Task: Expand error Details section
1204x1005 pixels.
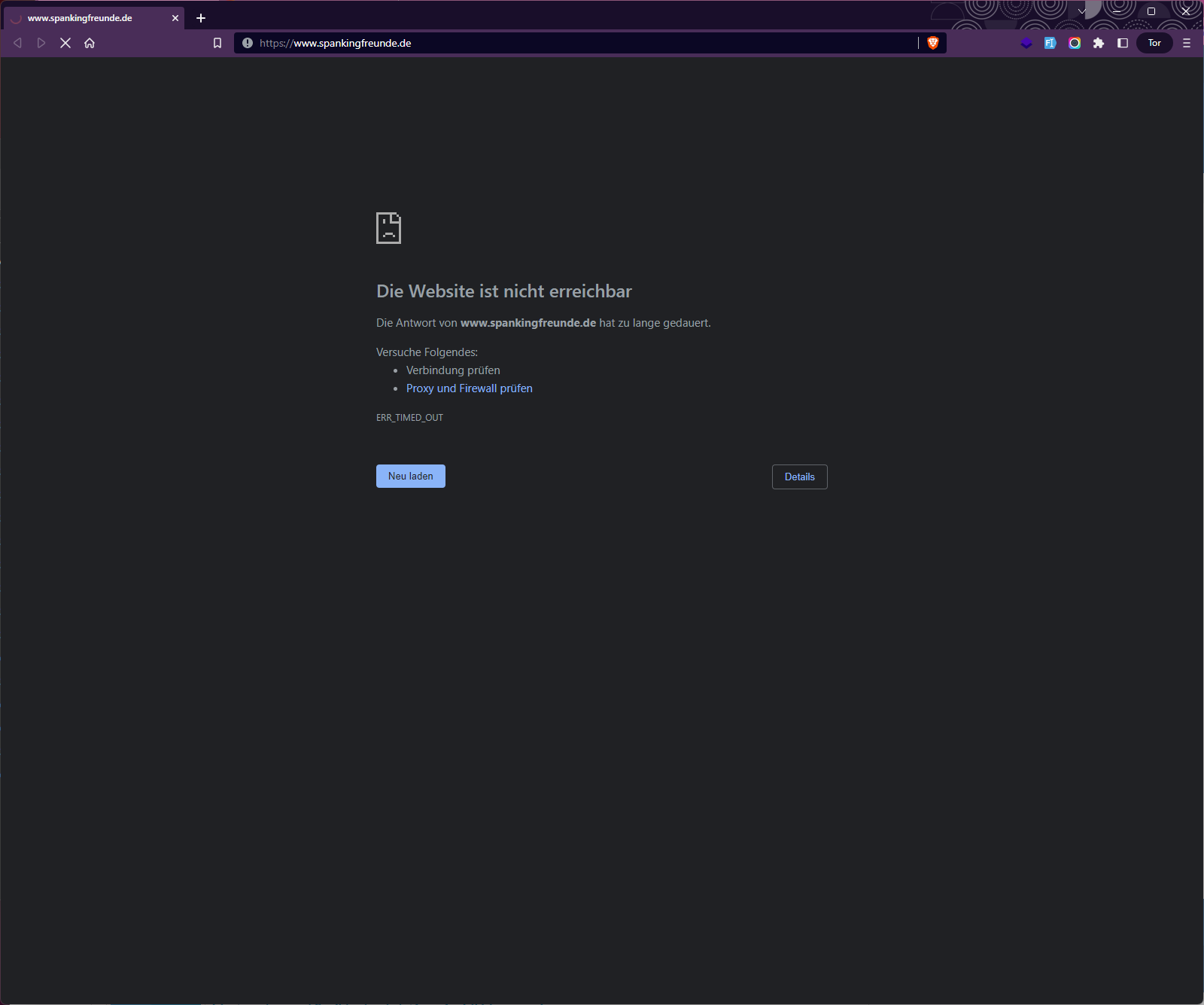Action: pos(799,477)
